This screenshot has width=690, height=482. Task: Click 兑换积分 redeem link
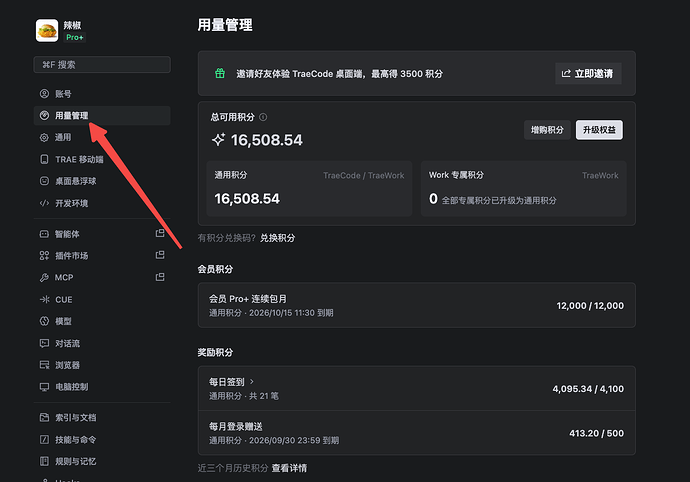click(277, 238)
